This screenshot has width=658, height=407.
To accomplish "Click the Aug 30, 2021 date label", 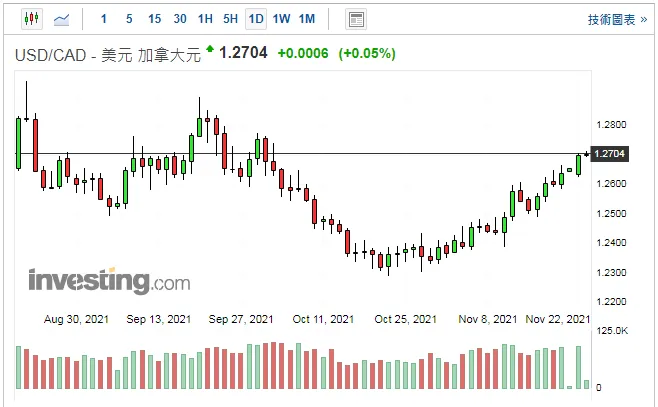I will pos(76,319).
